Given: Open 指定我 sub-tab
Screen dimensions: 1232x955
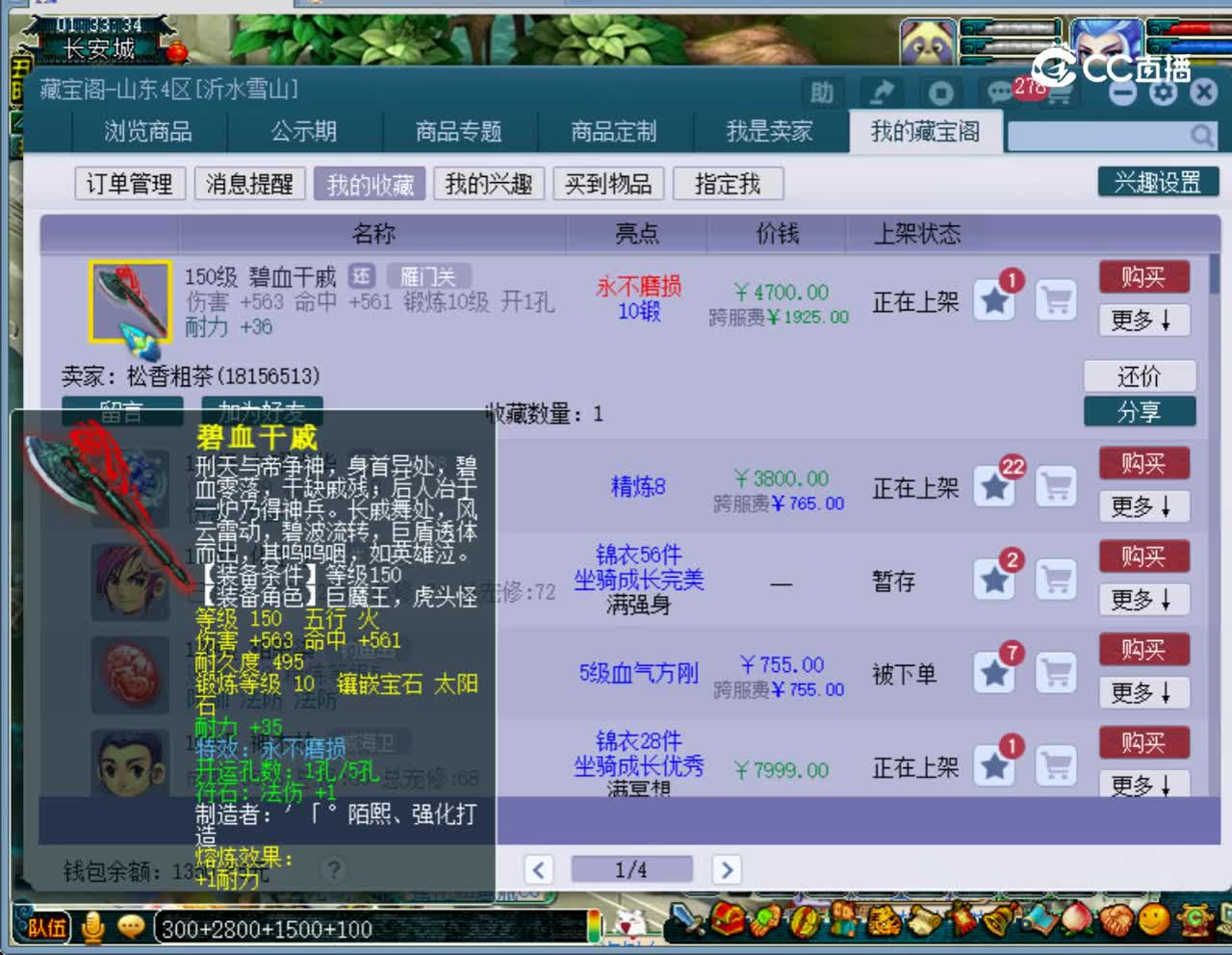Looking at the screenshot, I should pyautogui.click(x=728, y=183).
